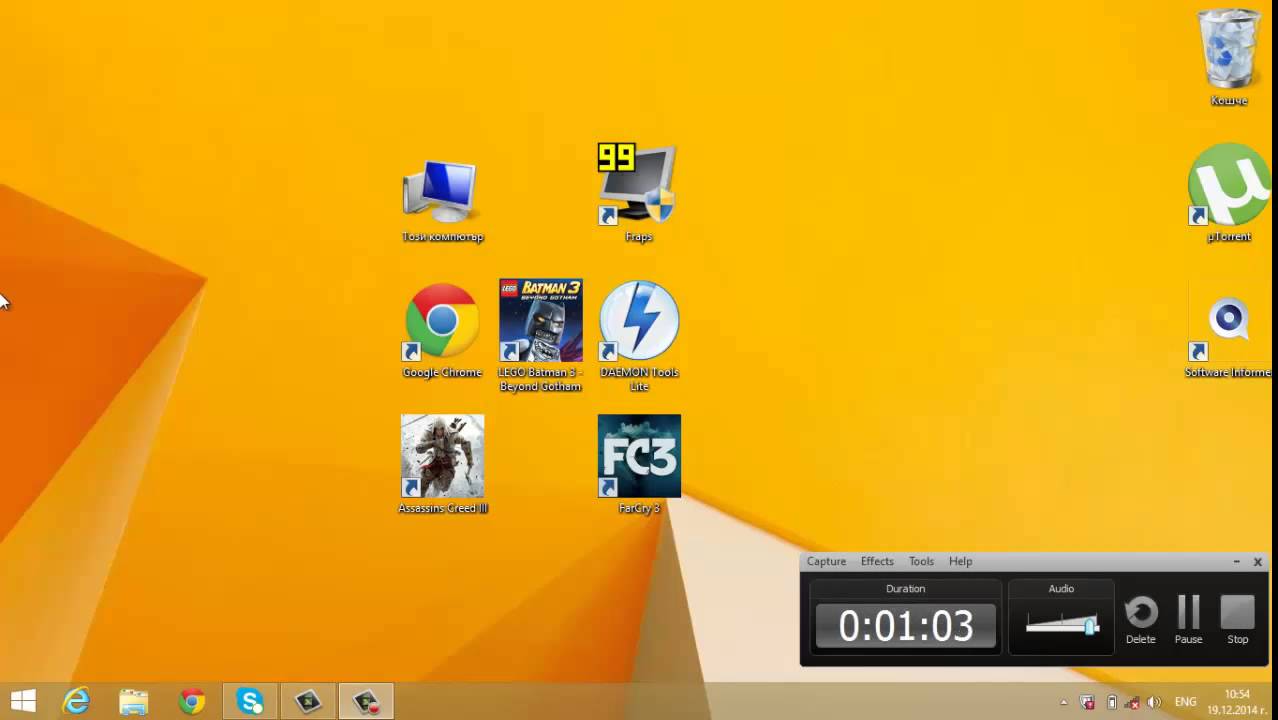Open the taskbar clock showing 10:54
1278x720 pixels.
[1237, 702]
